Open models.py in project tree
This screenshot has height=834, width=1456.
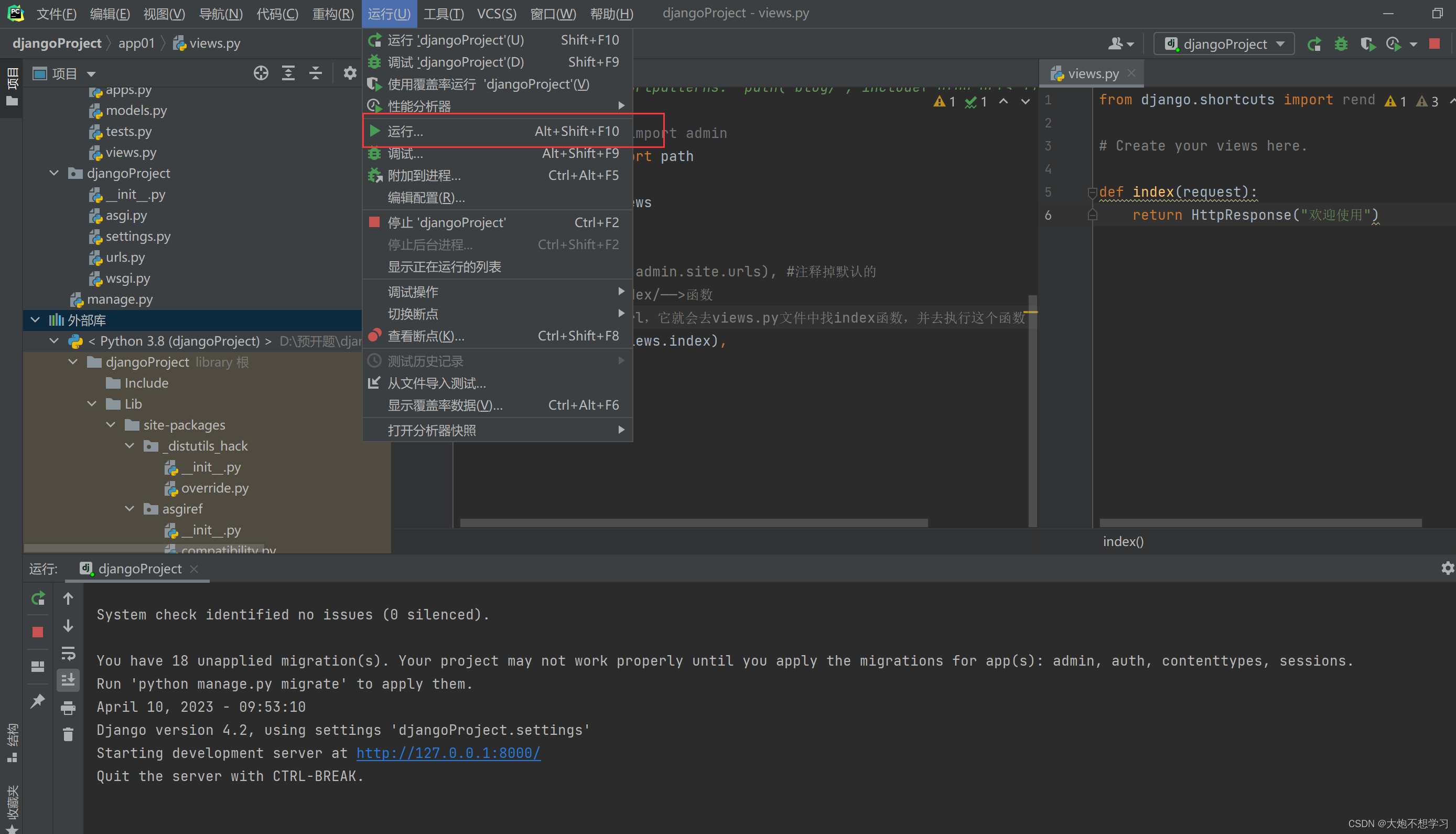tap(136, 110)
